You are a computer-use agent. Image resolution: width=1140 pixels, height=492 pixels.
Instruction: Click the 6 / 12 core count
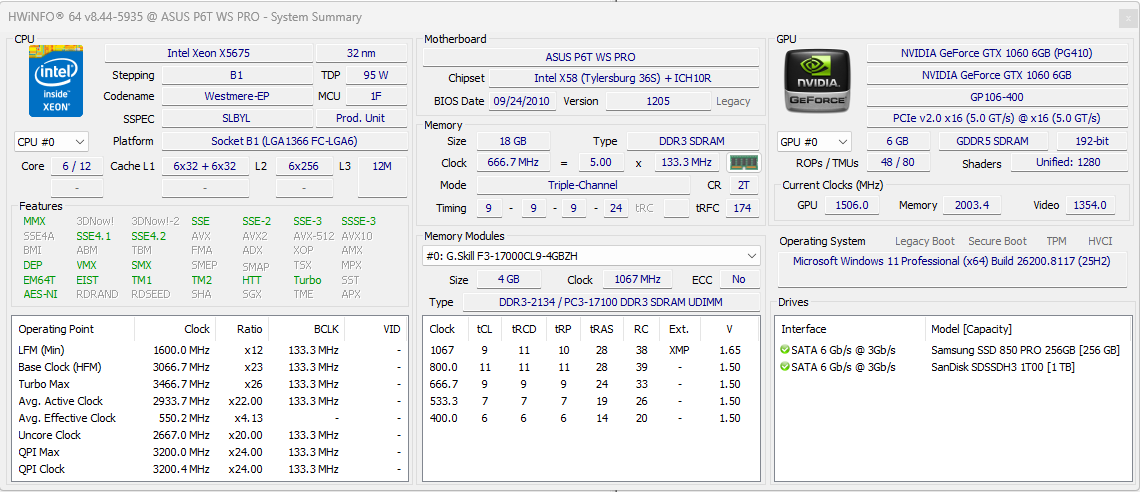point(77,166)
